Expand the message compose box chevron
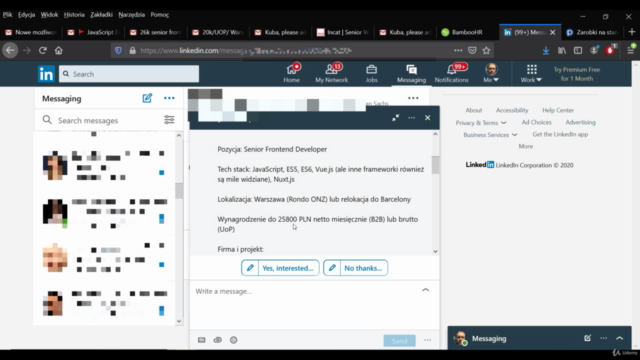Screen dimensions: 640x360 coord(425,290)
